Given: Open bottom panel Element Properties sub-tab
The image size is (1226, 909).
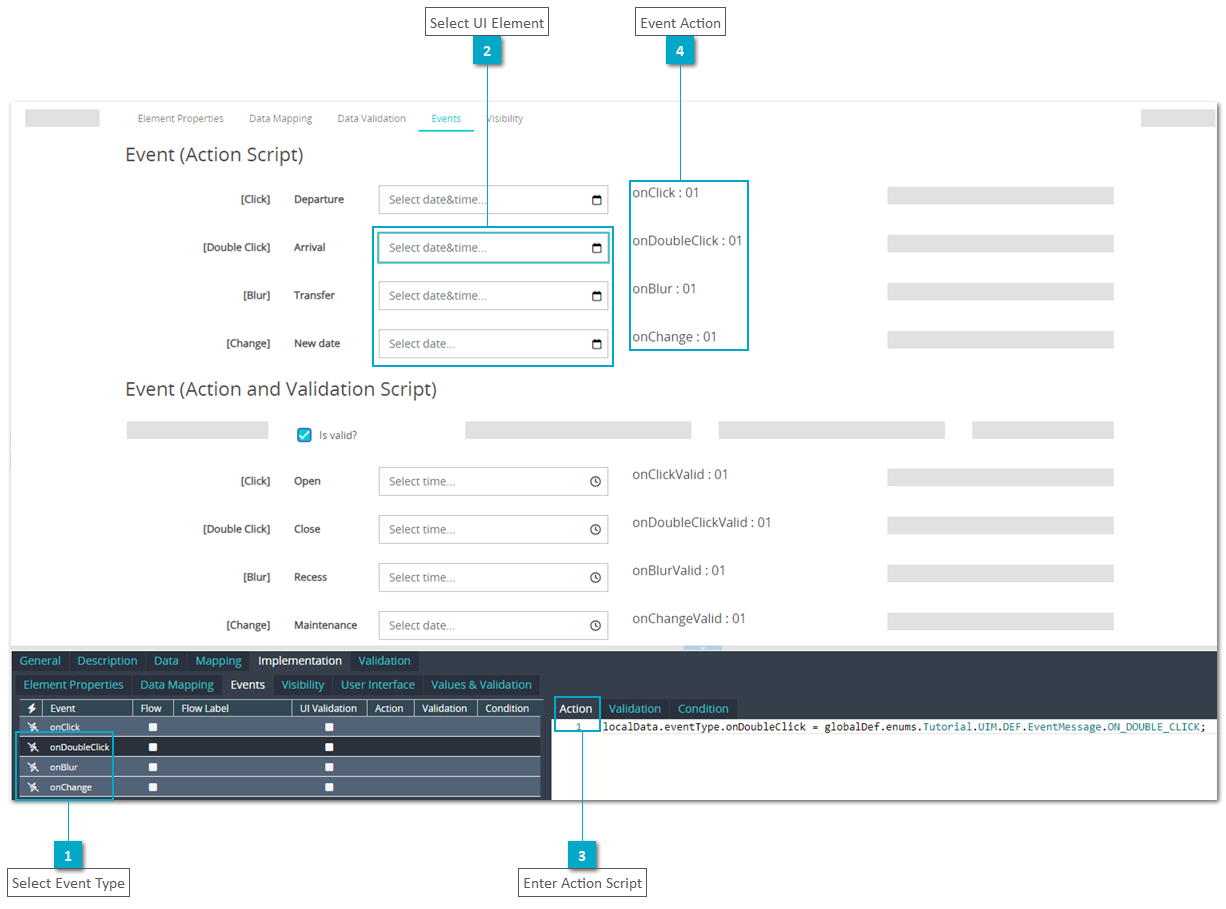Looking at the screenshot, I should 73,685.
